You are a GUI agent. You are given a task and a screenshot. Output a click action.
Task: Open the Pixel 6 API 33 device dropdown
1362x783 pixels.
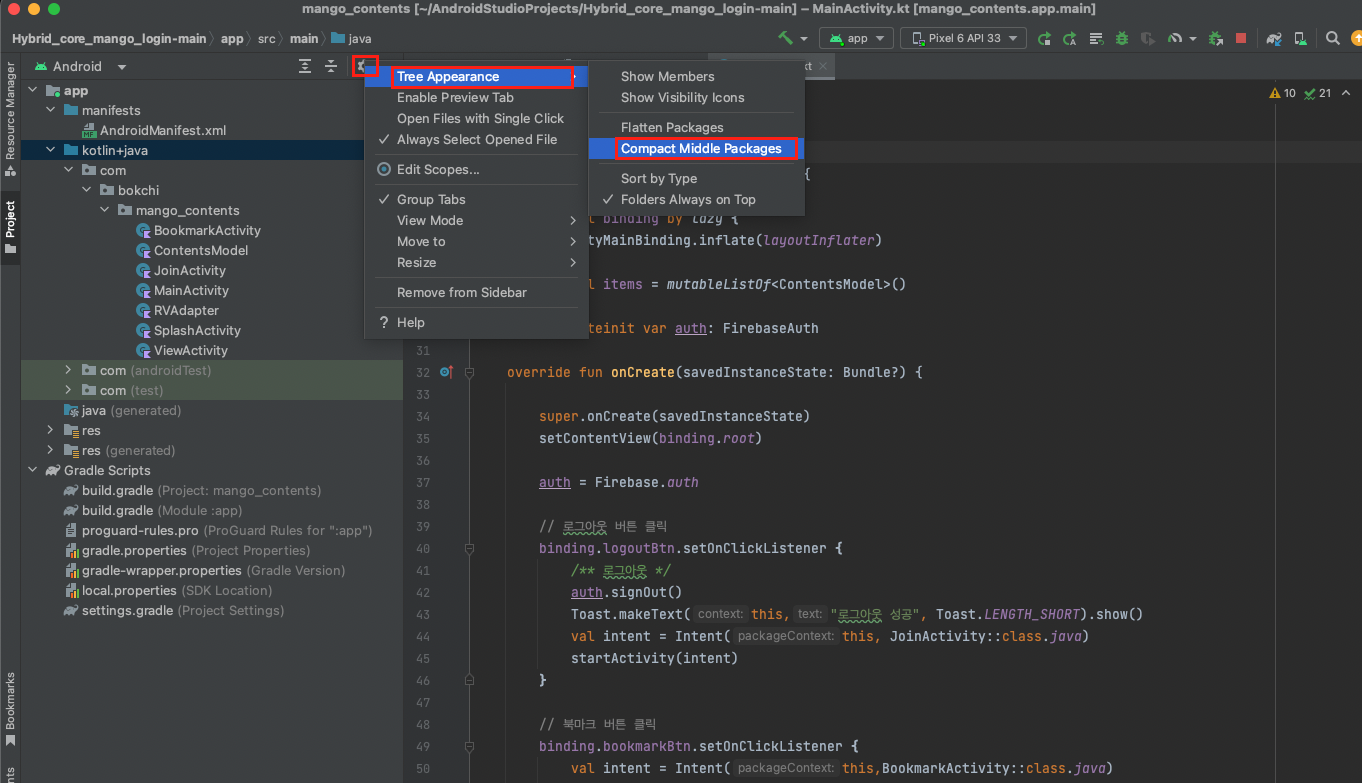(963, 39)
